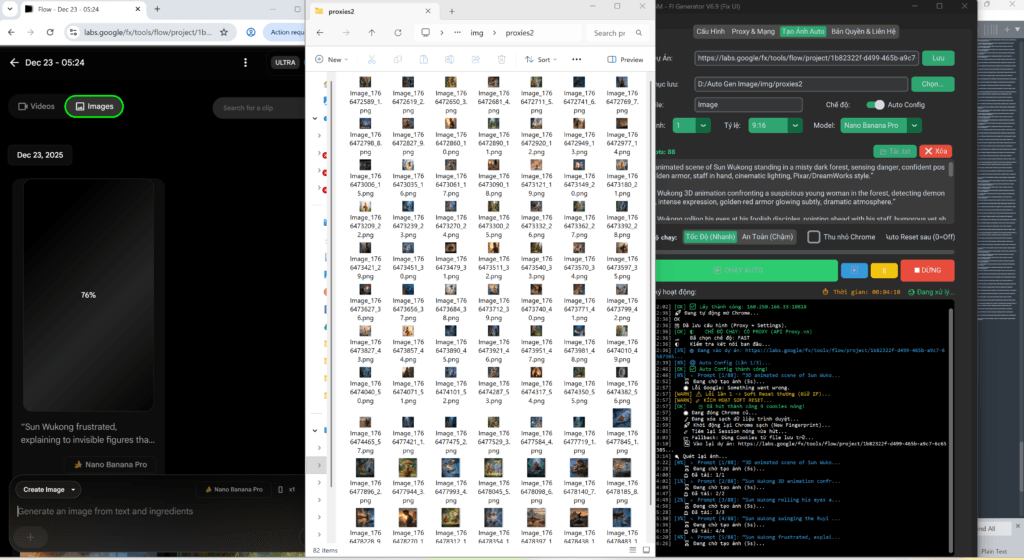Image resolution: width=1024 pixels, height=560 pixels.
Task: Open Nano Banana Pro model selector in Flow prompt bar
Action: pyautogui.click(x=233, y=490)
